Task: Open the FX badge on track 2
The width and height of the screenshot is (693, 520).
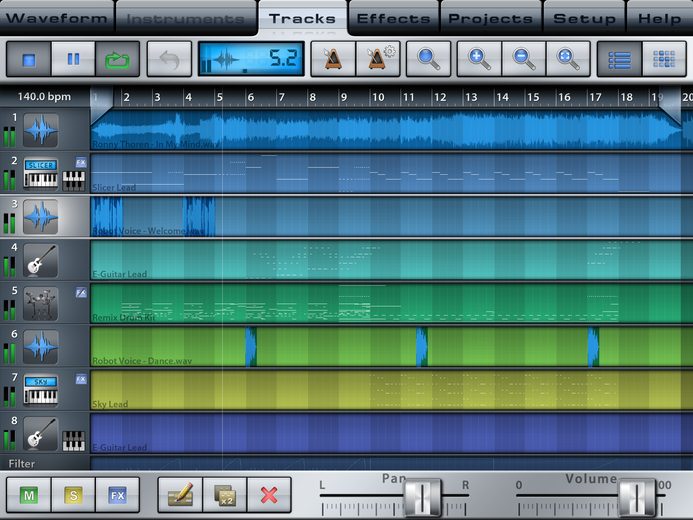Action: tap(80, 162)
